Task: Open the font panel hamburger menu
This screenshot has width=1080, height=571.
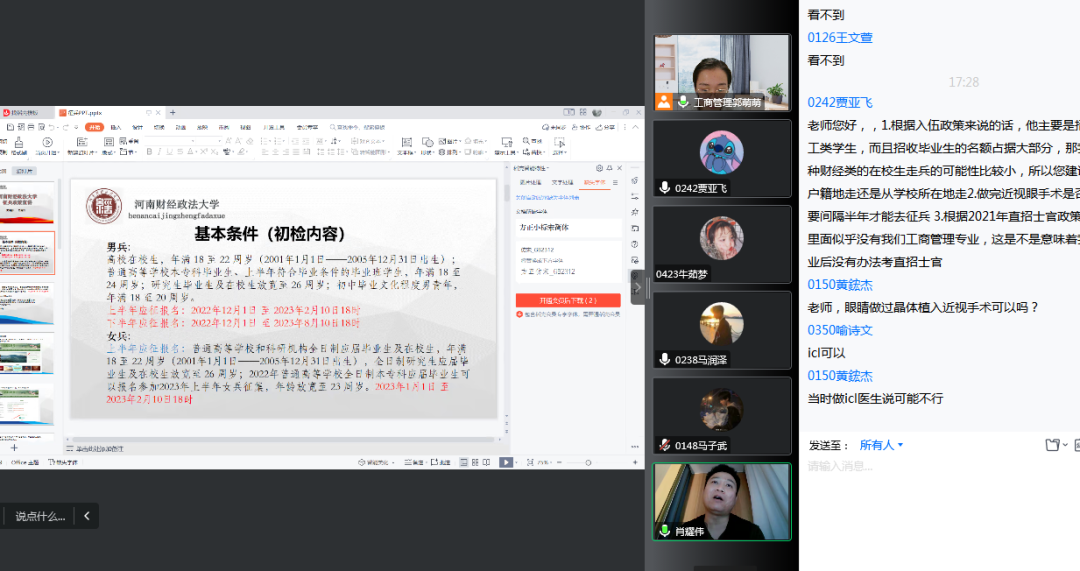Action: (615, 183)
